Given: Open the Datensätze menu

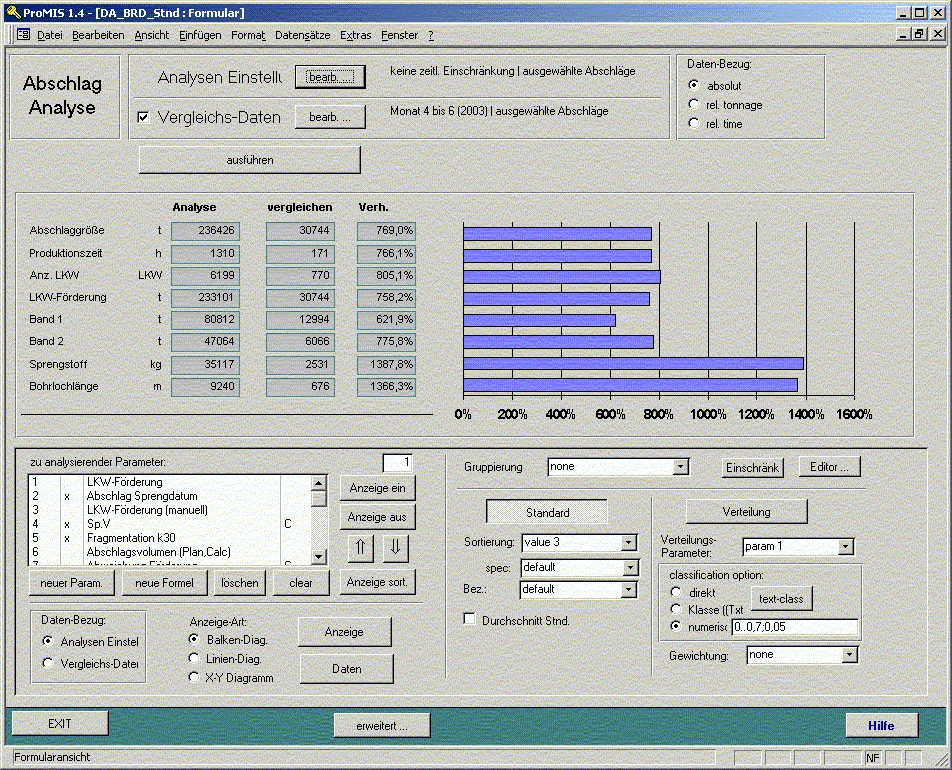Looking at the screenshot, I should 302,35.
